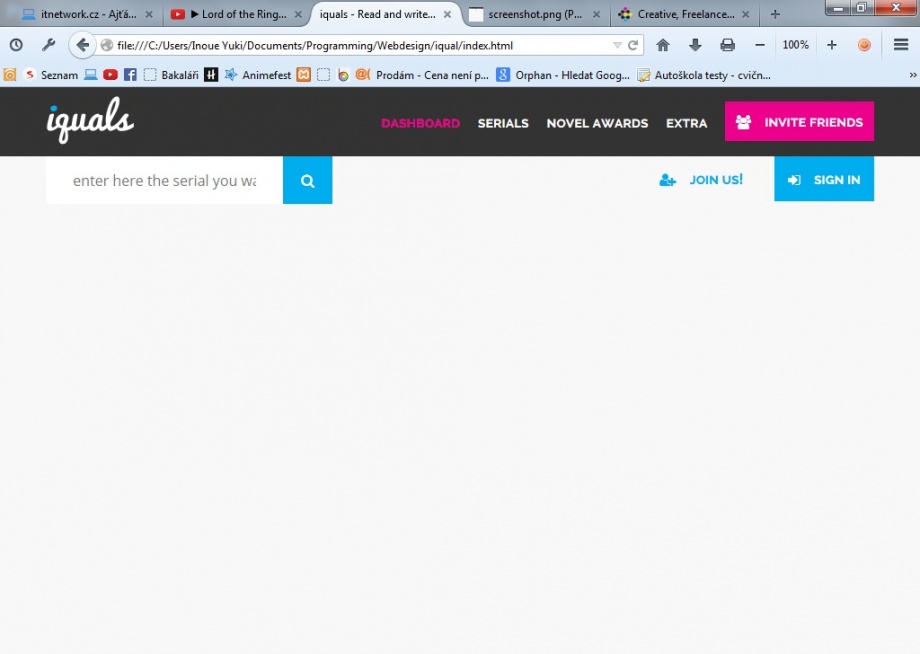This screenshot has height=654, width=920.
Task: Open the Prodám - Cena není bookmark
Action: pyautogui.click(x=422, y=75)
